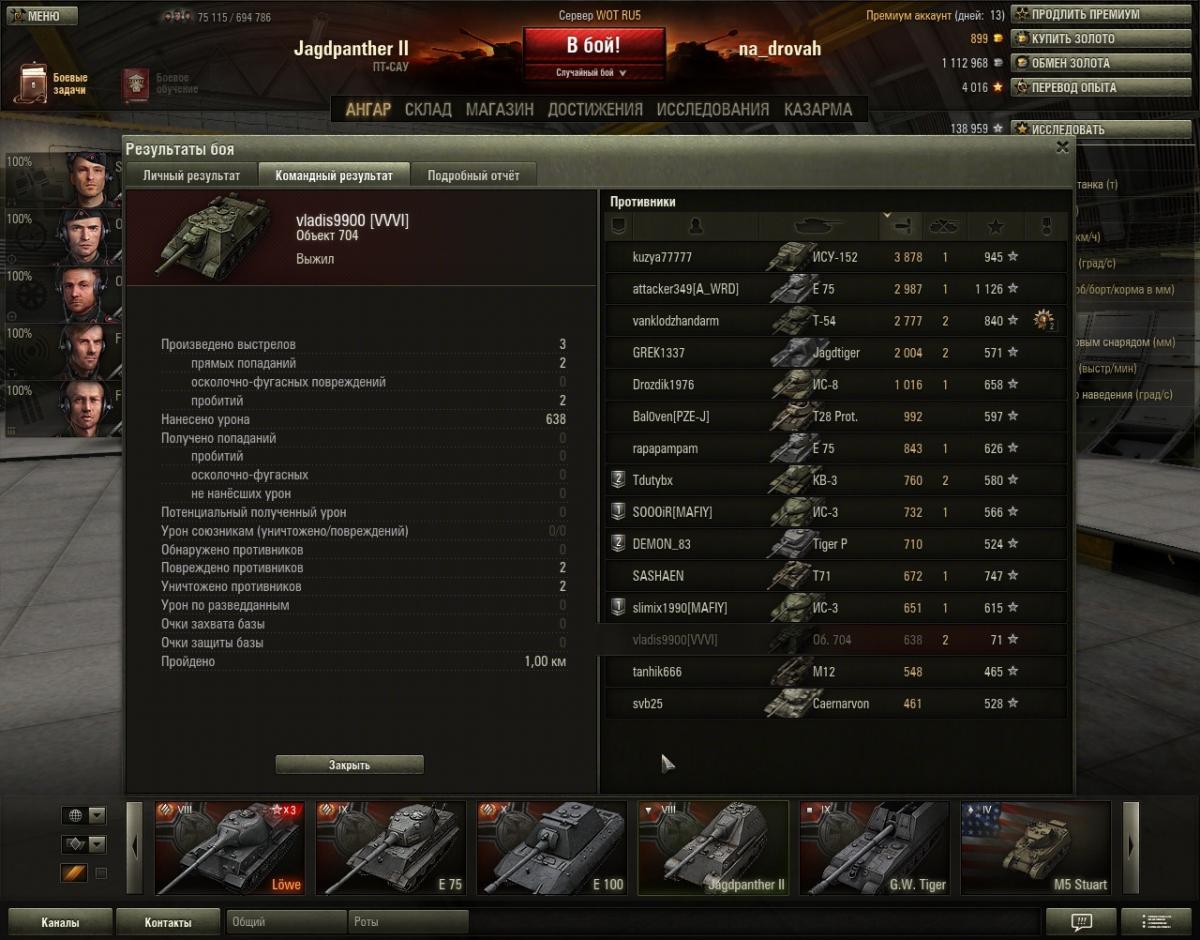This screenshot has height=940, width=1200.
Task: Select tanhik666 M12 row
Action: (836, 672)
